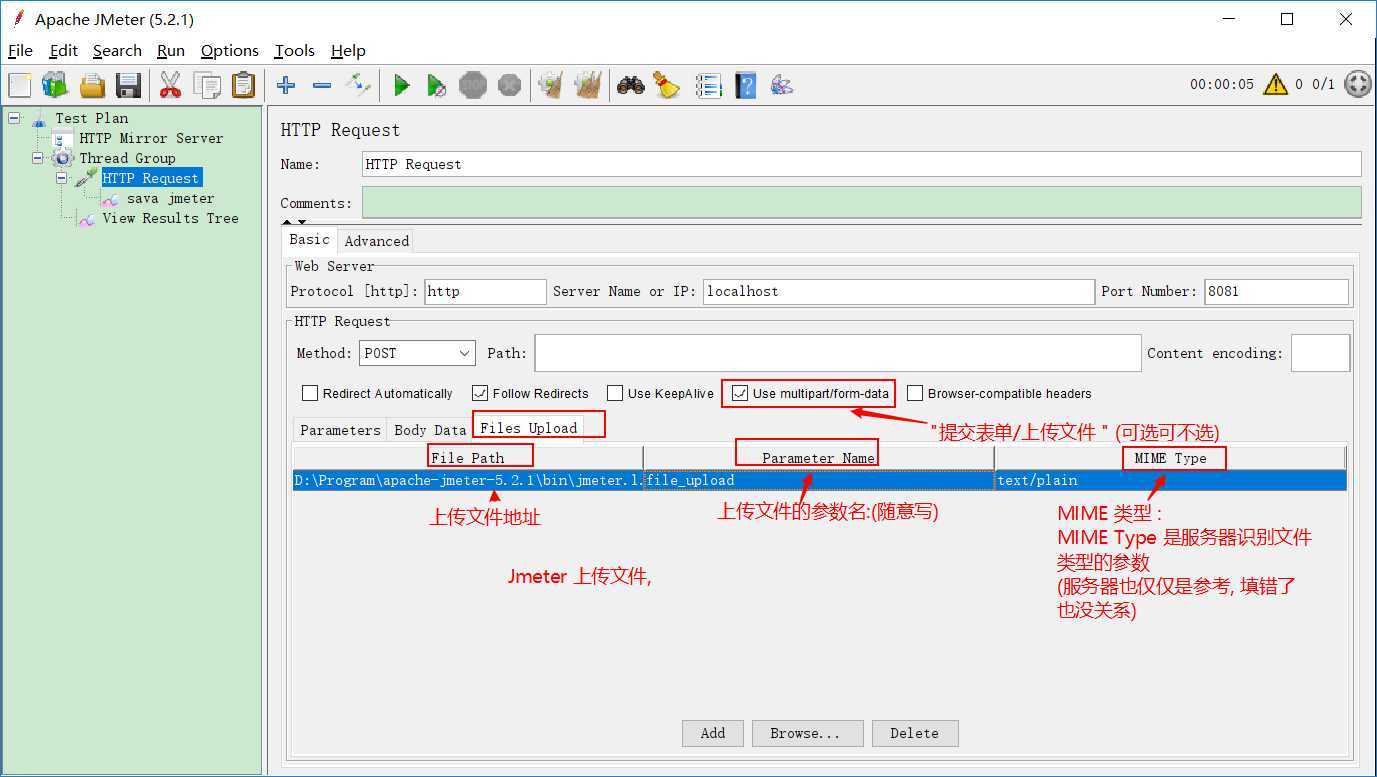Image resolution: width=1377 pixels, height=777 pixels.
Task: Open the Templates toolbar icon
Action: tap(55, 85)
